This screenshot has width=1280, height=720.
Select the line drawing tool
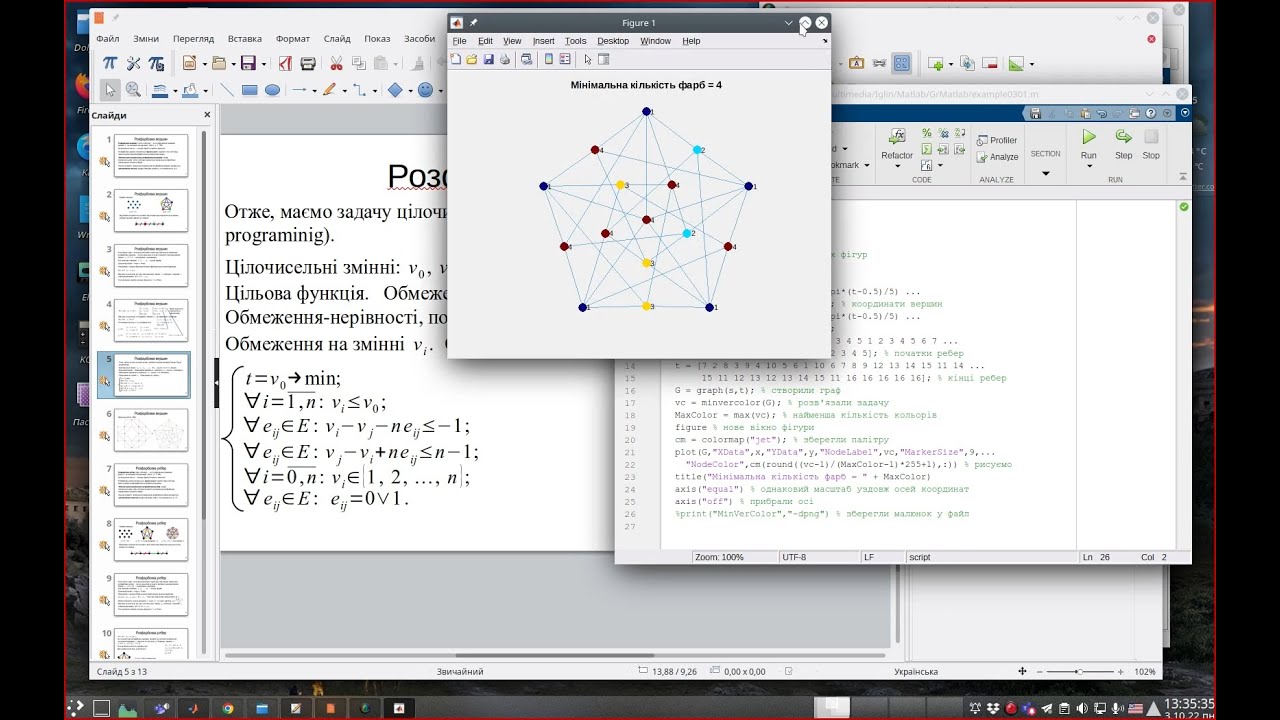coord(227,90)
